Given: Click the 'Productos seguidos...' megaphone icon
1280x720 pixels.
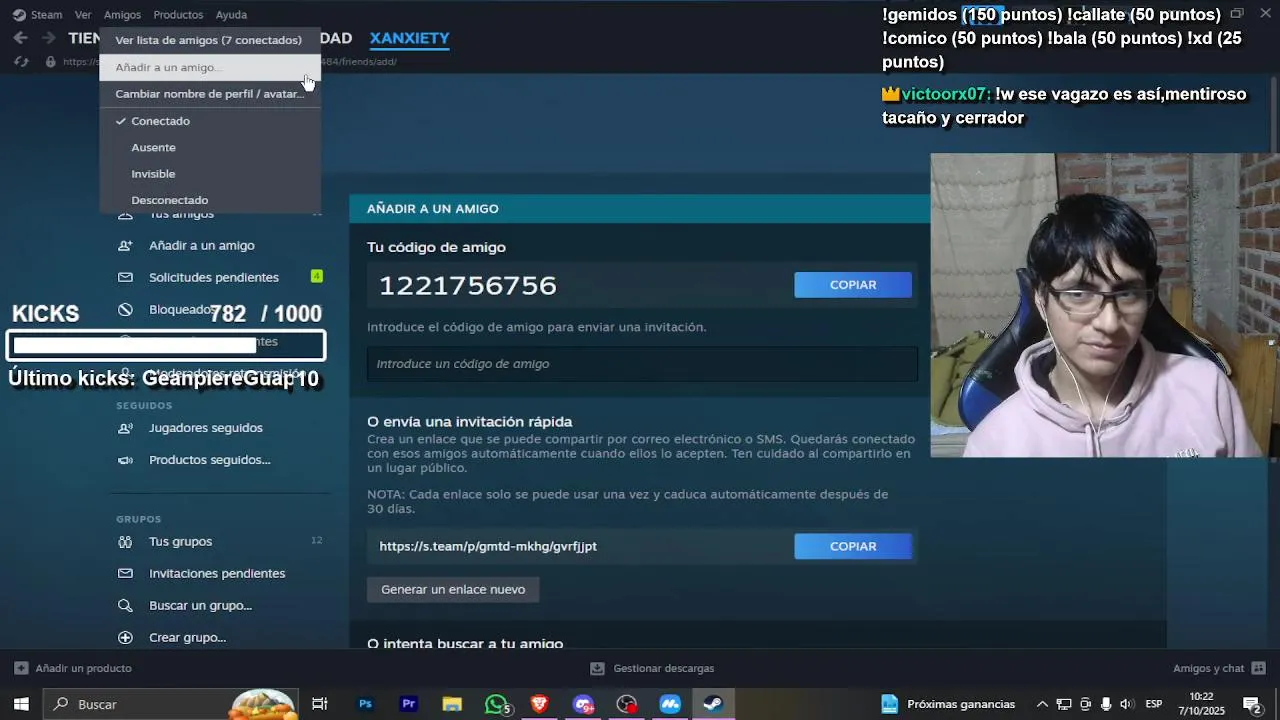Looking at the screenshot, I should tap(125, 460).
